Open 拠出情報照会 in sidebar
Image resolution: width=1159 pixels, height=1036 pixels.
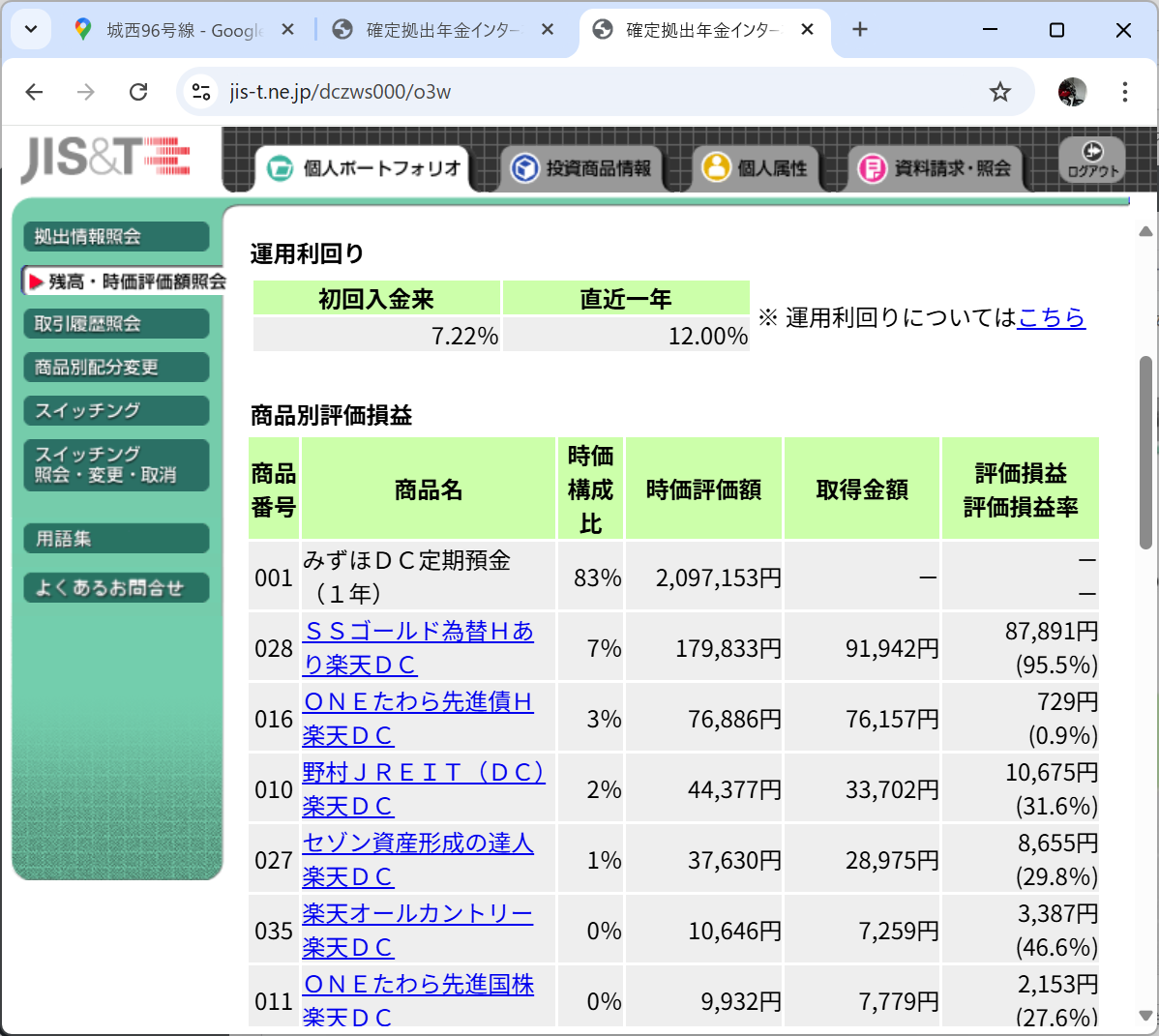(x=116, y=237)
